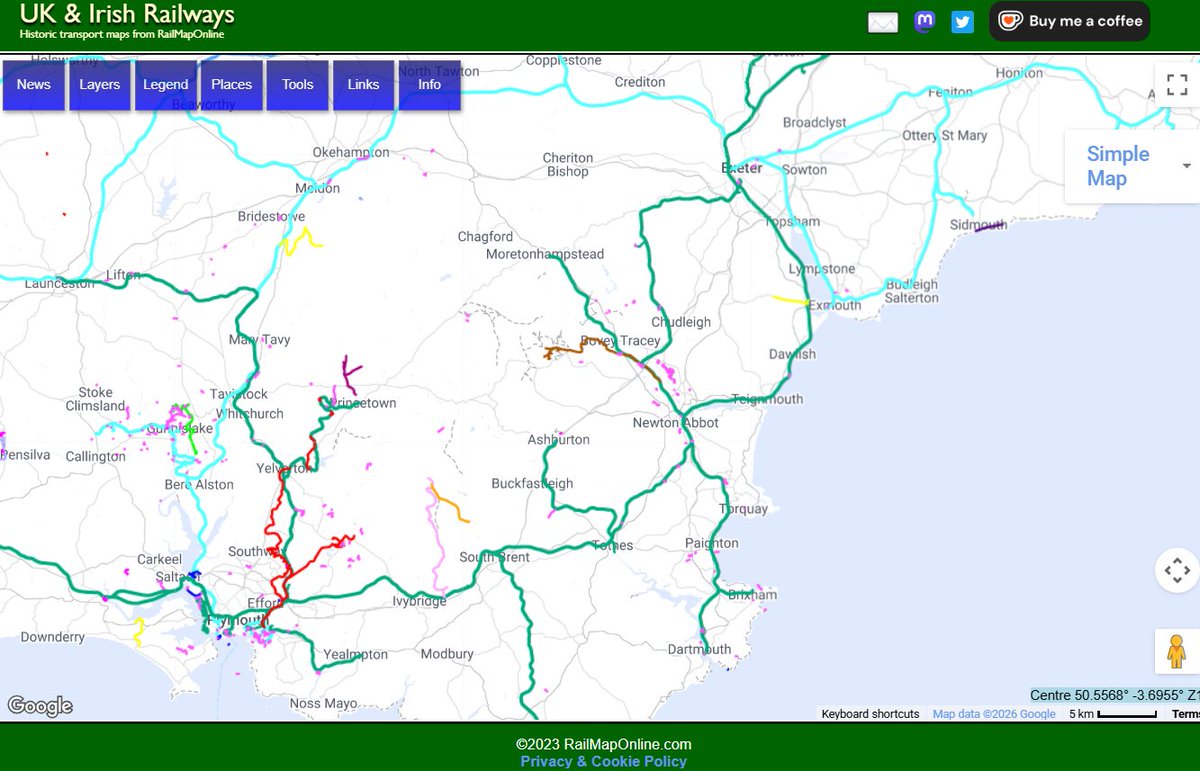Click the Tavistock map label
The width and height of the screenshot is (1200, 771).
pyautogui.click(x=240, y=394)
